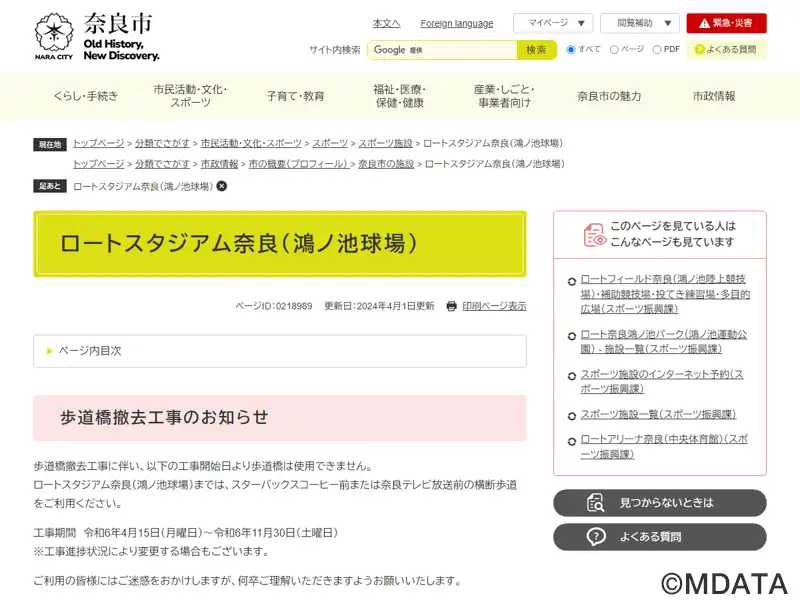Open the Foreign language link
Screen dimensions: 800x600
click(x=457, y=23)
